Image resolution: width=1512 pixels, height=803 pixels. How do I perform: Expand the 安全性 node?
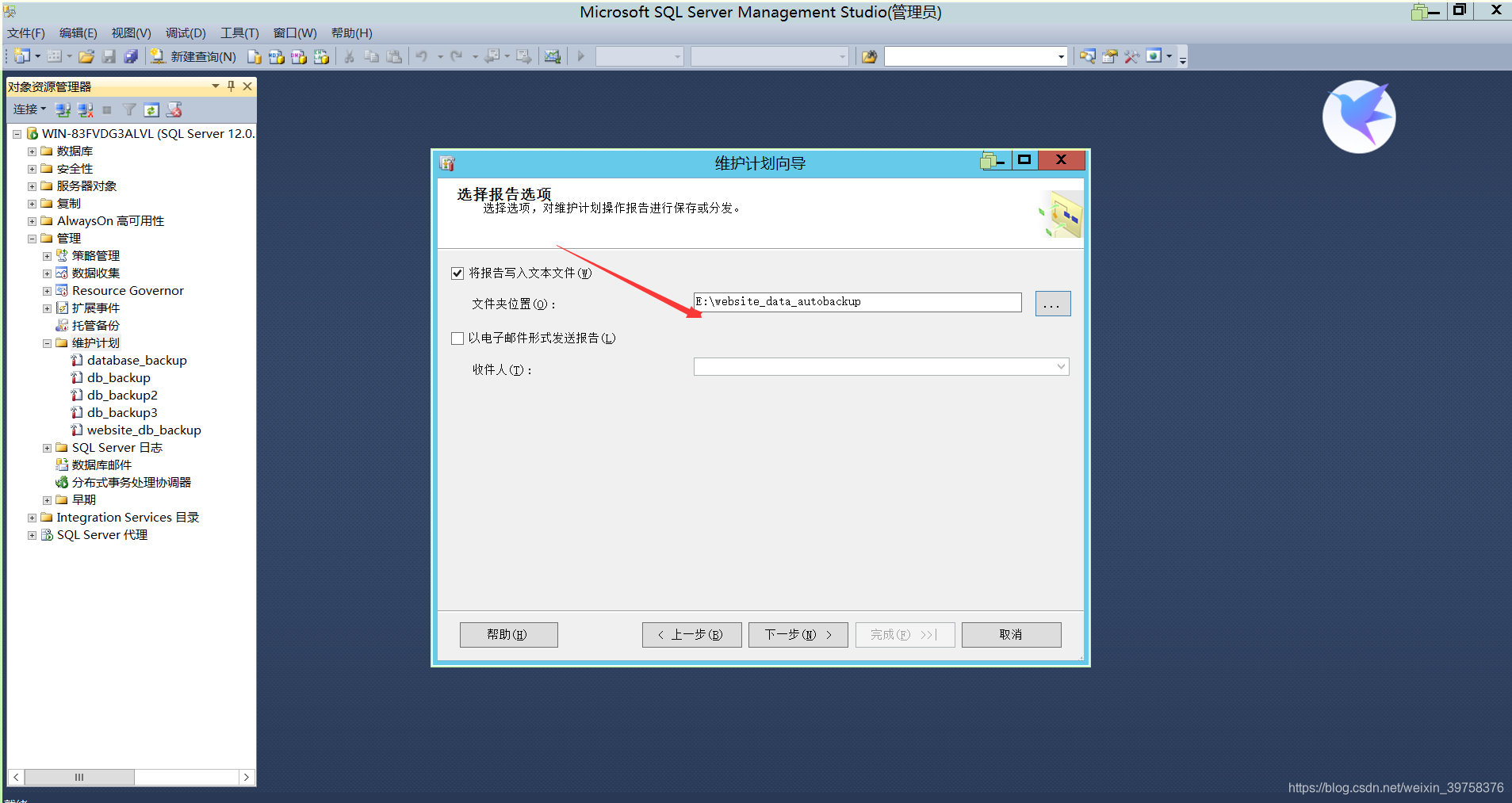[x=32, y=169]
